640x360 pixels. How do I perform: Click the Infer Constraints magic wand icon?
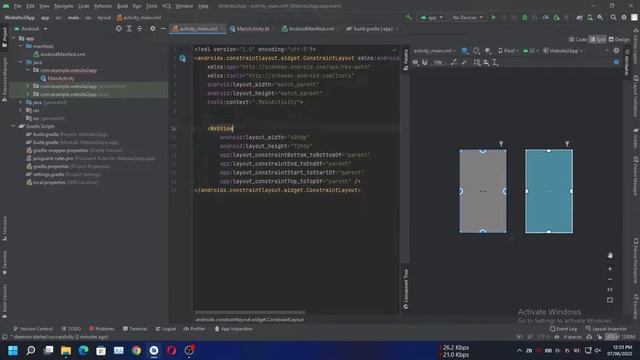pyautogui.click(x=464, y=62)
